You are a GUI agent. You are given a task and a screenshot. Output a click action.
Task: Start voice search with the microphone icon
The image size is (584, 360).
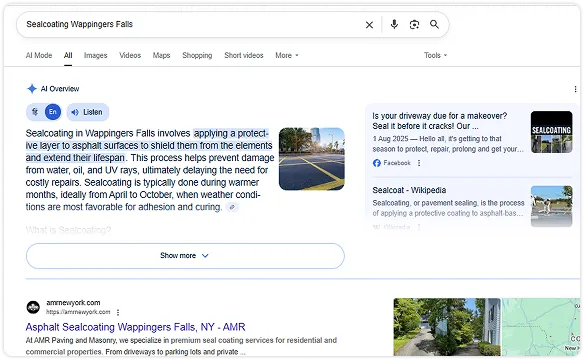[x=394, y=25]
